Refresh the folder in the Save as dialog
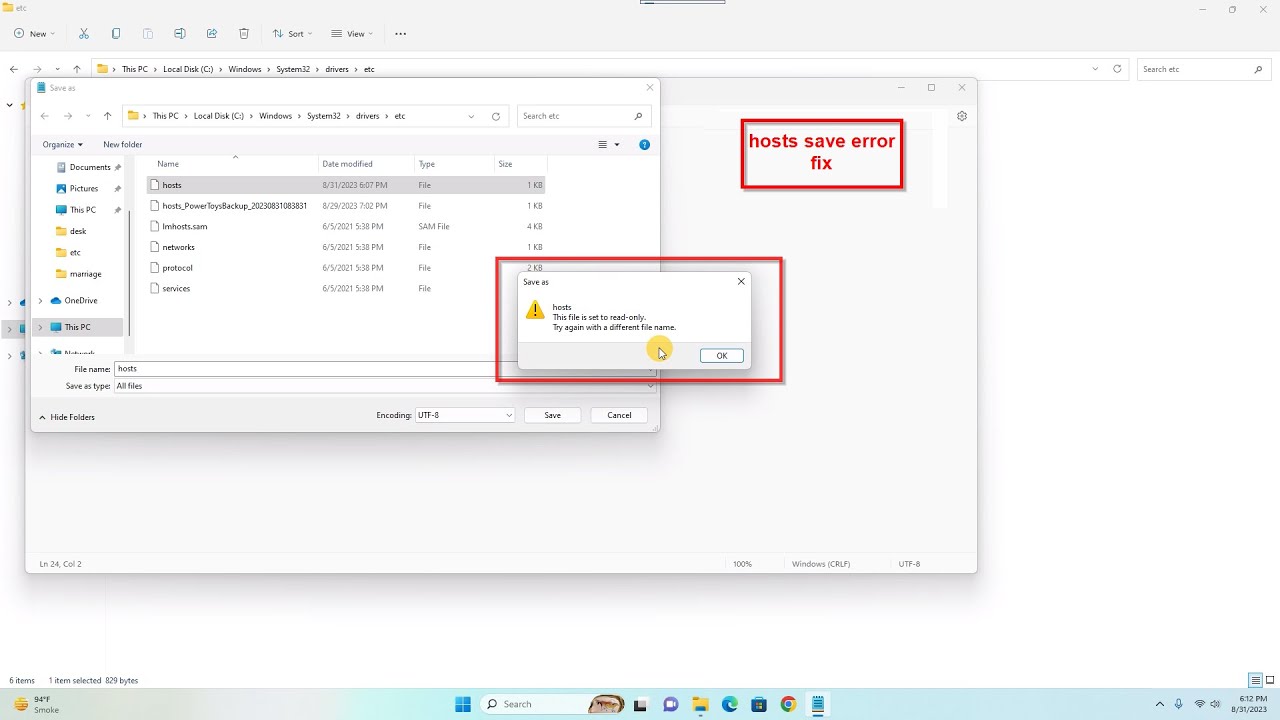This screenshot has width=1280, height=720. tap(495, 116)
